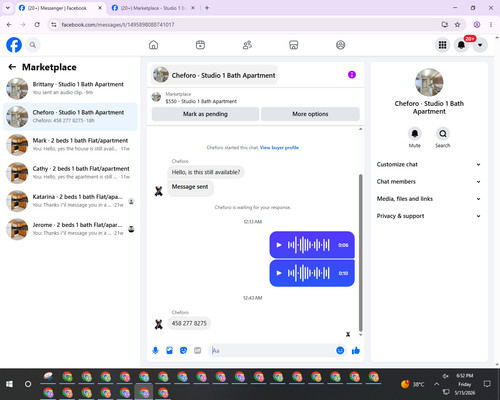Expand the Customize chat section

point(429,164)
